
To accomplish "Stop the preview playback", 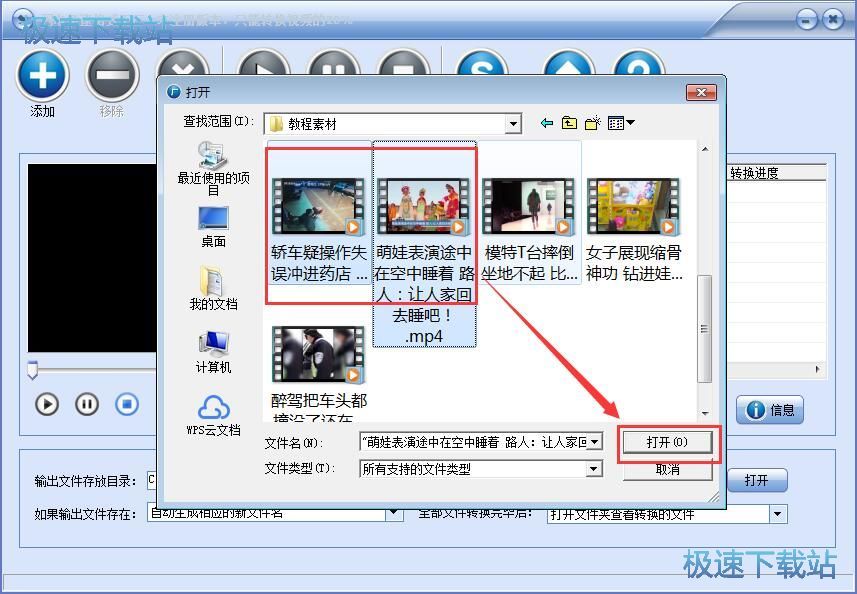I will (127, 404).
